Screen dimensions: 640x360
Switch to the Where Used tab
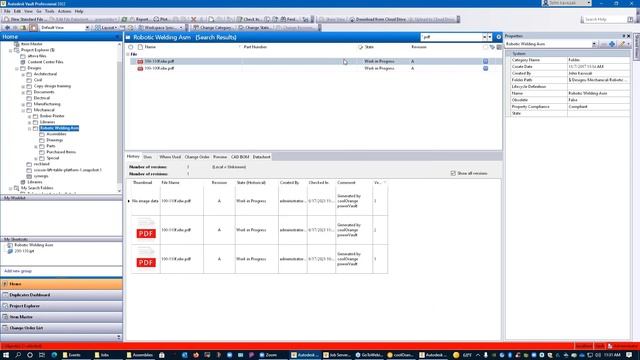point(170,157)
